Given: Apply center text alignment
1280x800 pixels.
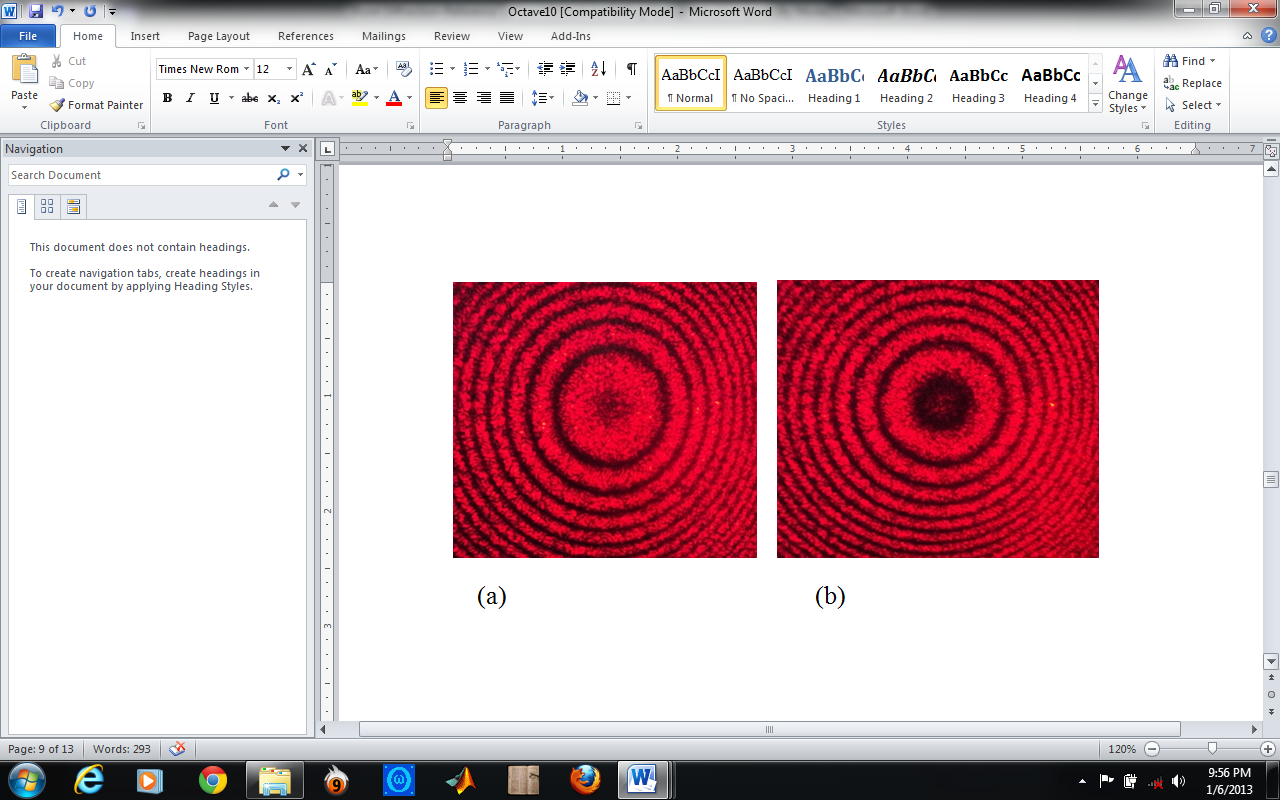Looking at the screenshot, I should pos(460,98).
